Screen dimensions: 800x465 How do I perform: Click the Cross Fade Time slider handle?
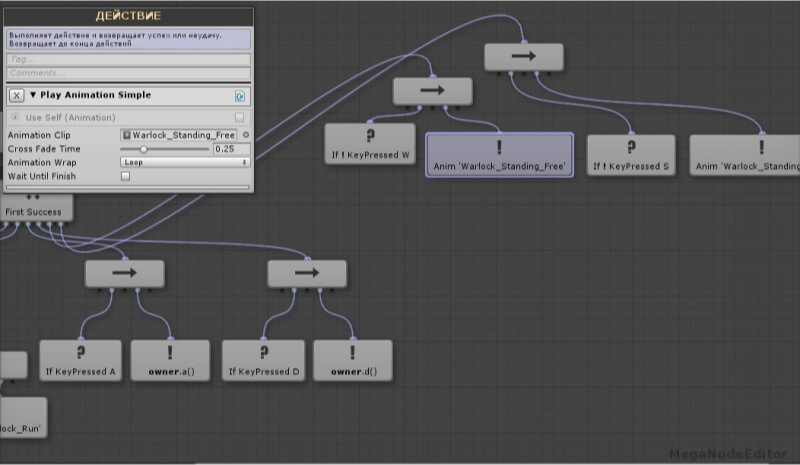[142, 148]
